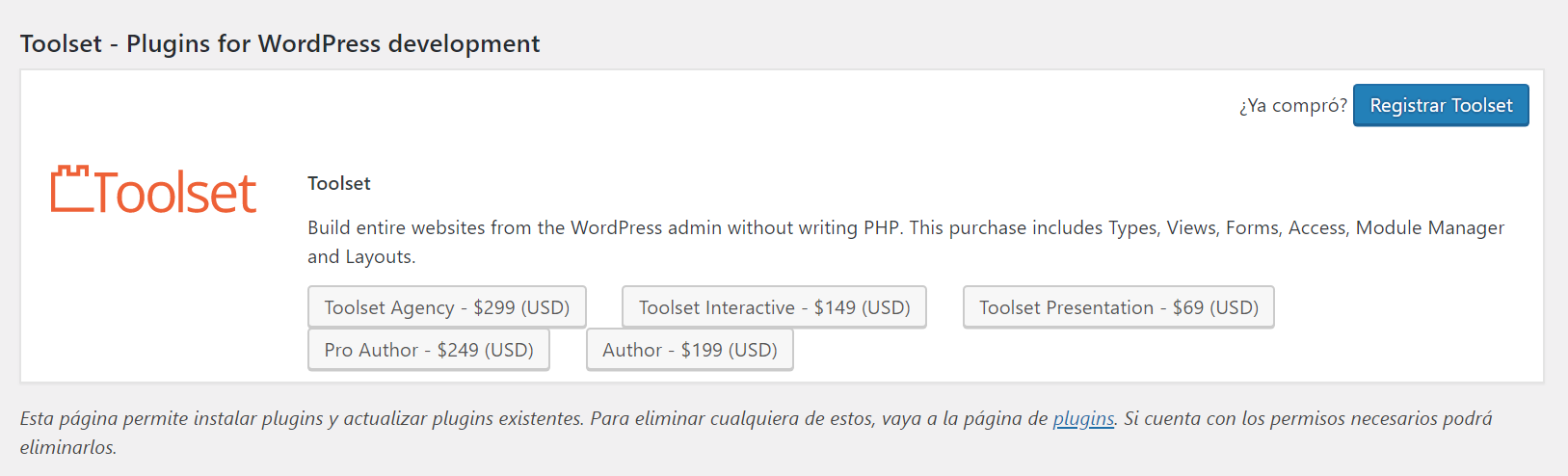Click the orange Toolset logo

coord(154,191)
